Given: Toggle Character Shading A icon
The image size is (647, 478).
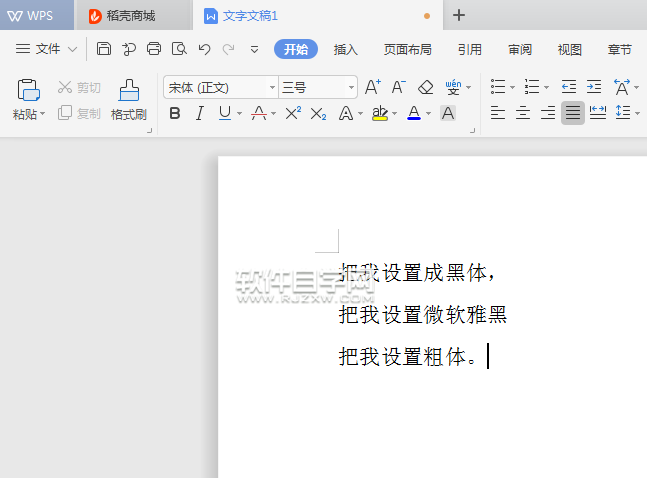Looking at the screenshot, I should 448,113.
